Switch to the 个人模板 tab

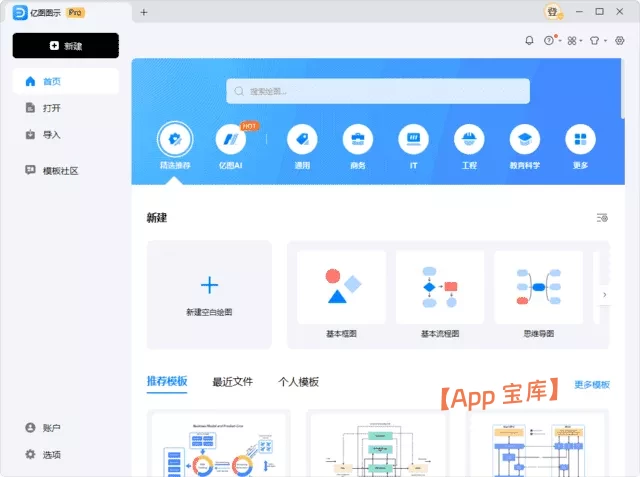pos(298,382)
